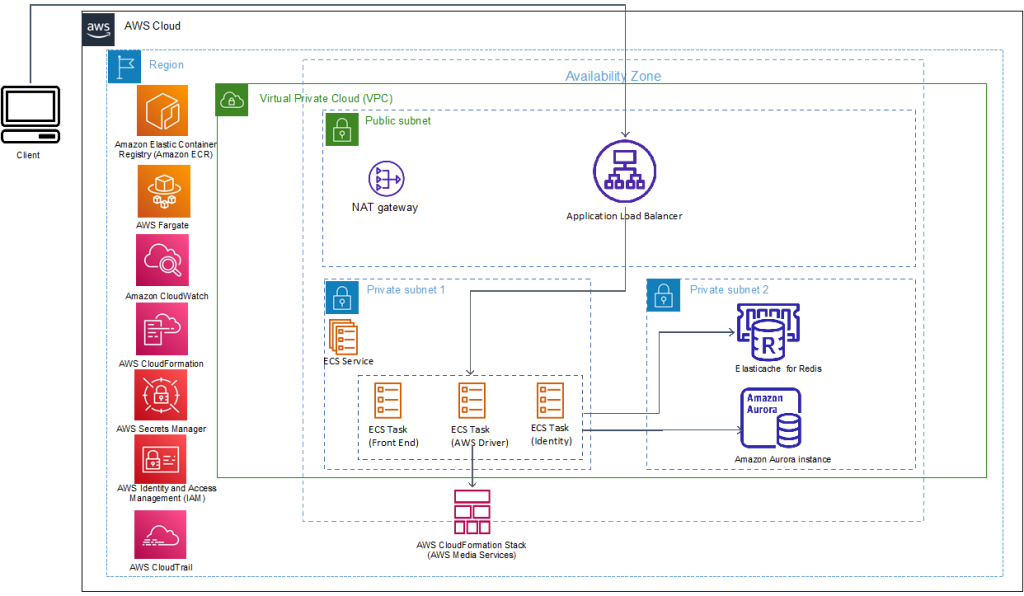The image size is (1024, 596).
Task: Select the AWS IAM icon
Action: pyautogui.click(x=163, y=460)
